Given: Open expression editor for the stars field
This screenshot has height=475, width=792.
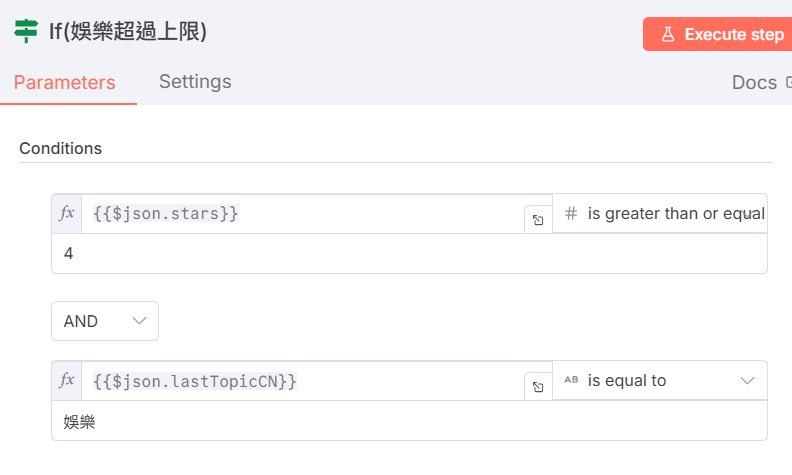Looking at the screenshot, I should (x=538, y=220).
